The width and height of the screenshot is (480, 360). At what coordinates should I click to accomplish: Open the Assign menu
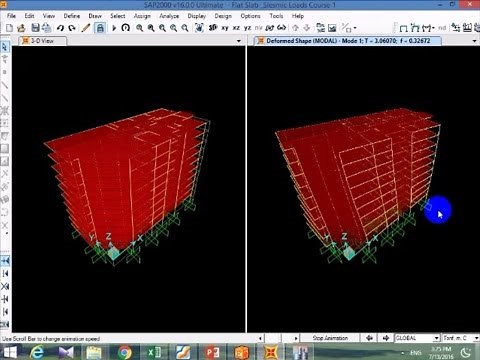coord(142,16)
